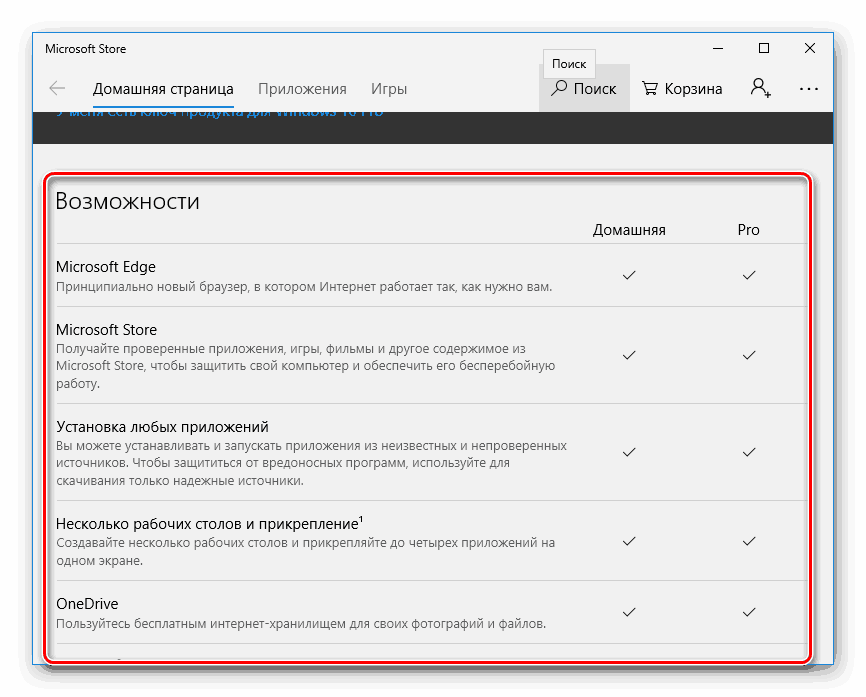The height and width of the screenshot is (697, 866).
Task: Click Установка любых приложений checkmark under Домашняя
Action: (629, 452)
